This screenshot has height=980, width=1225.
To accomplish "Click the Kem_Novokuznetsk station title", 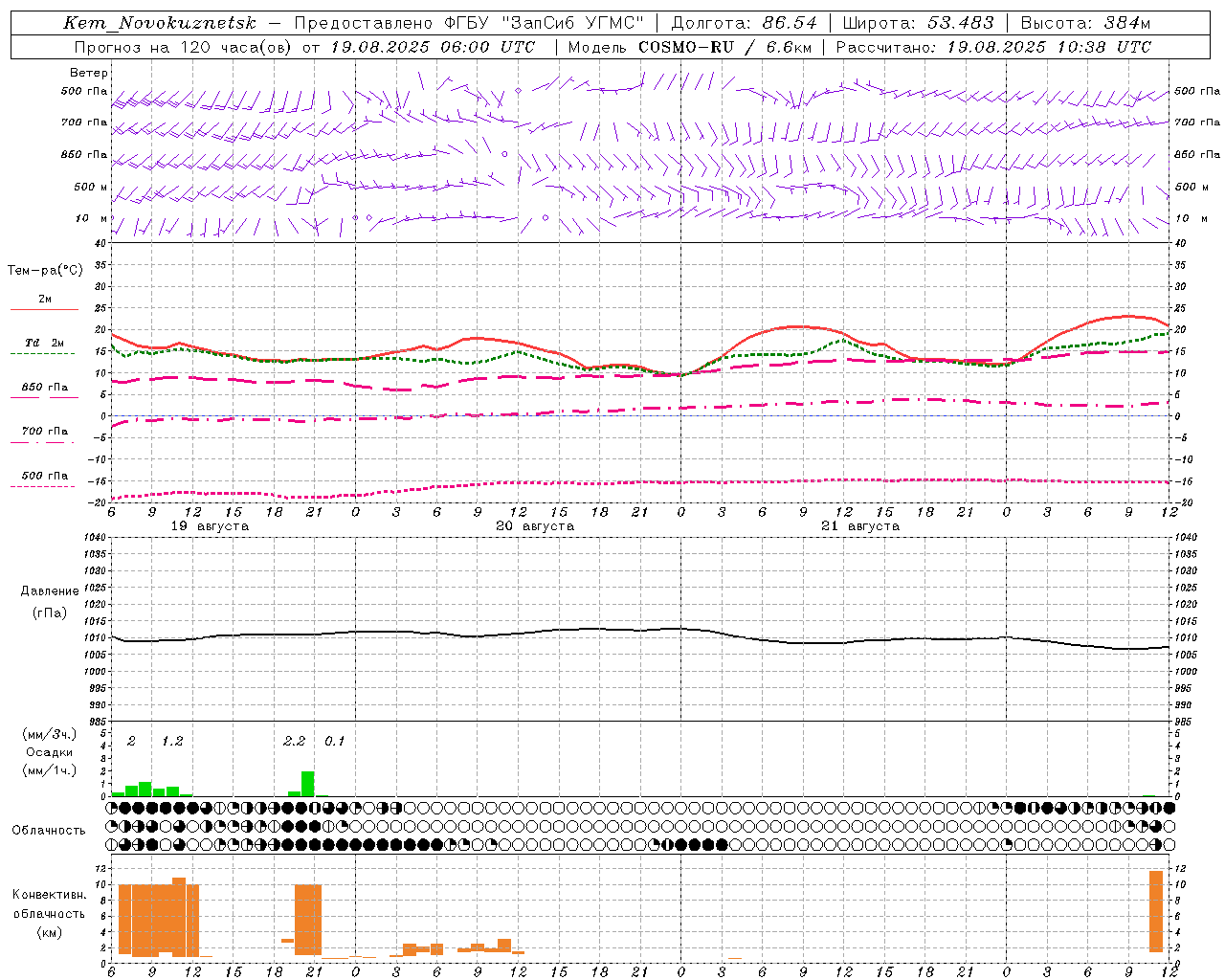I will [x=160, y=23].
